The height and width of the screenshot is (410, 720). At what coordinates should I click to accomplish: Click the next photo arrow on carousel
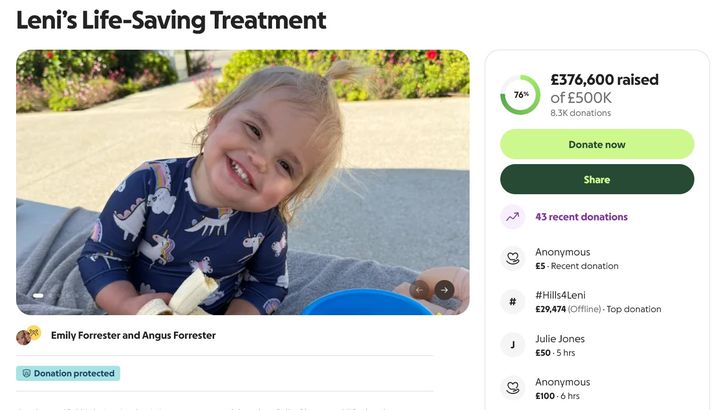tap(444, 290)
